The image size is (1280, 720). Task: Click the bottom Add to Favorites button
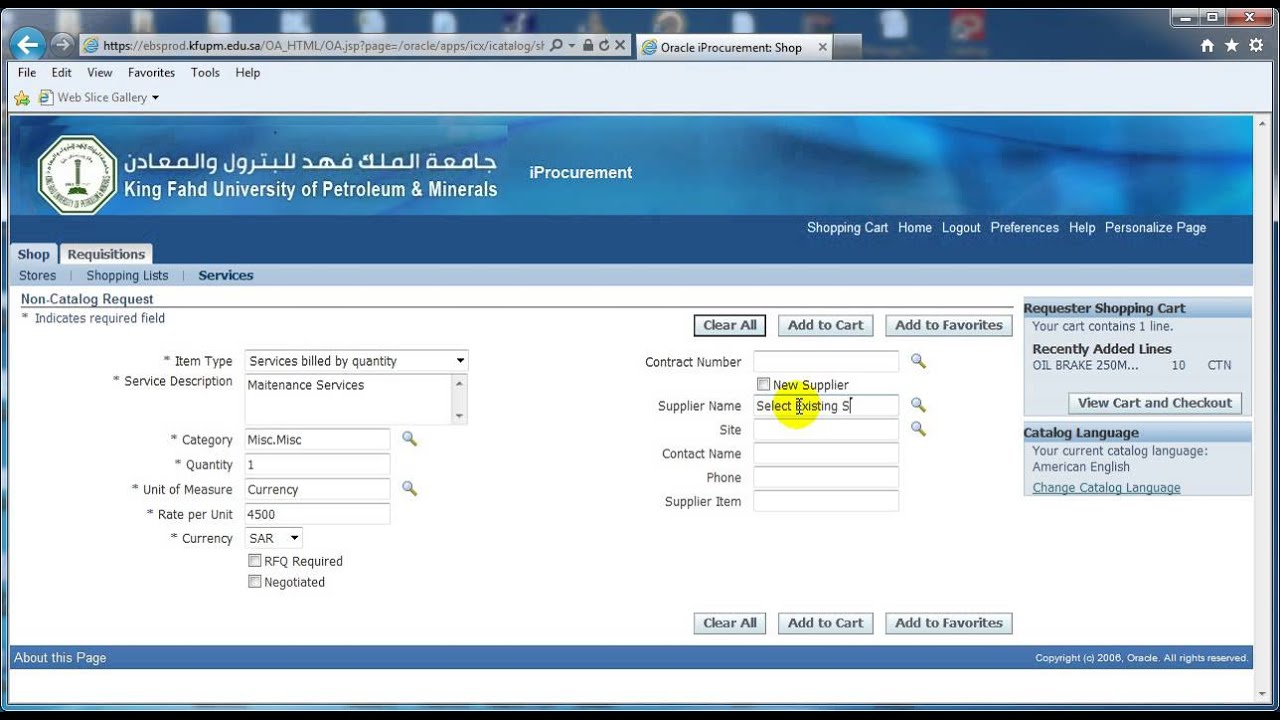click(x=949, y=623)
